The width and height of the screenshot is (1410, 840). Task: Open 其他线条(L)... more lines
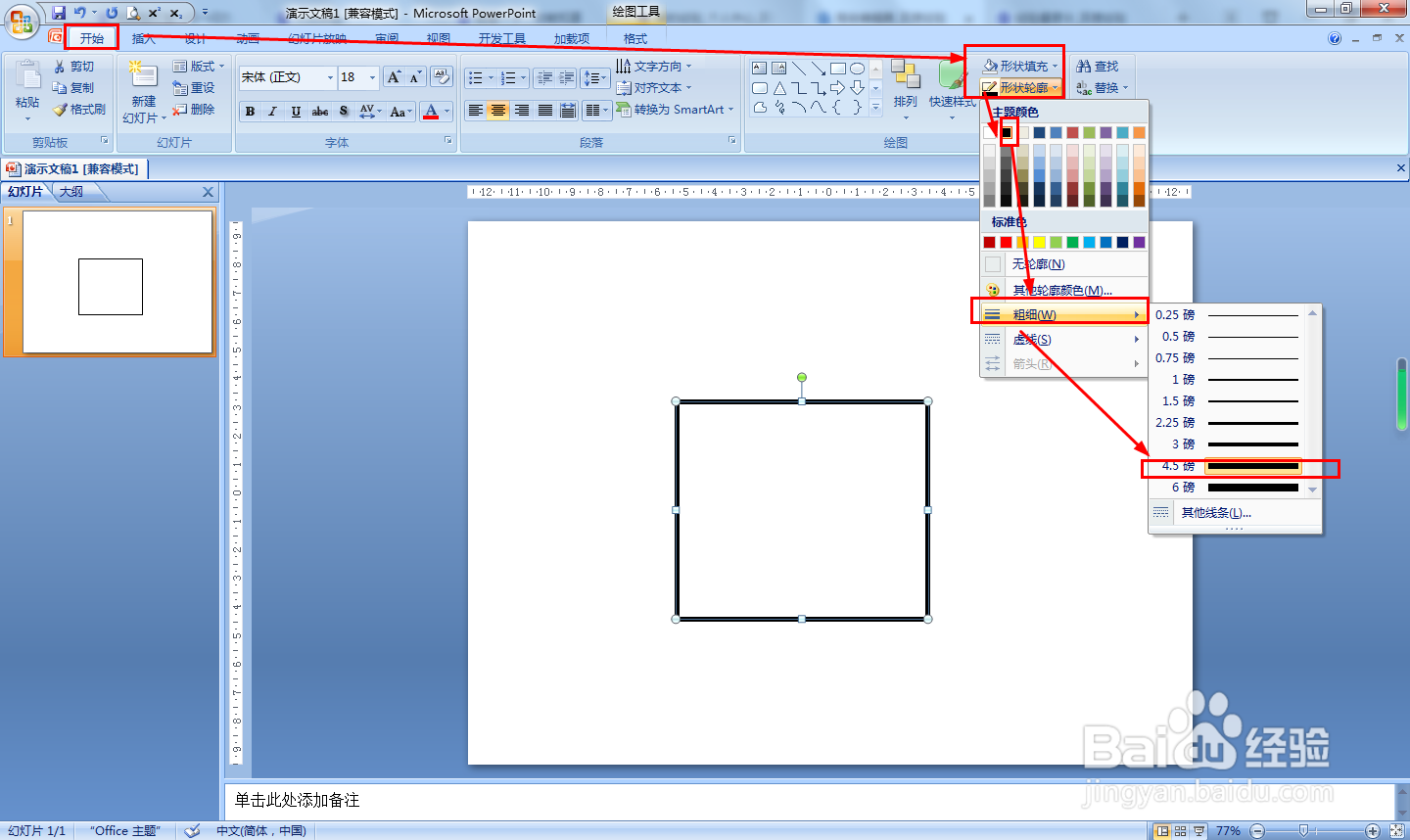(x=1234, y=512)
